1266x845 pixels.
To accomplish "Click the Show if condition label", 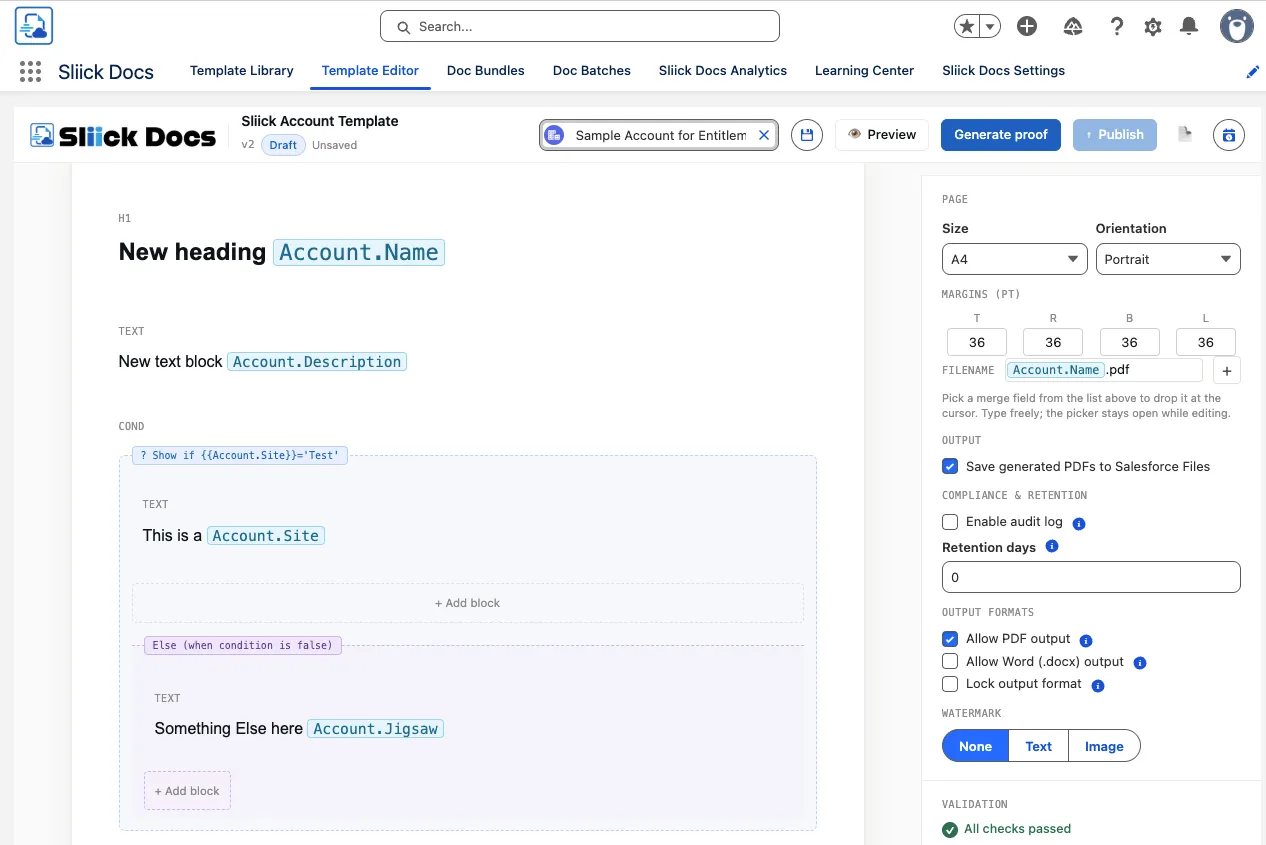I will (240, 455).
